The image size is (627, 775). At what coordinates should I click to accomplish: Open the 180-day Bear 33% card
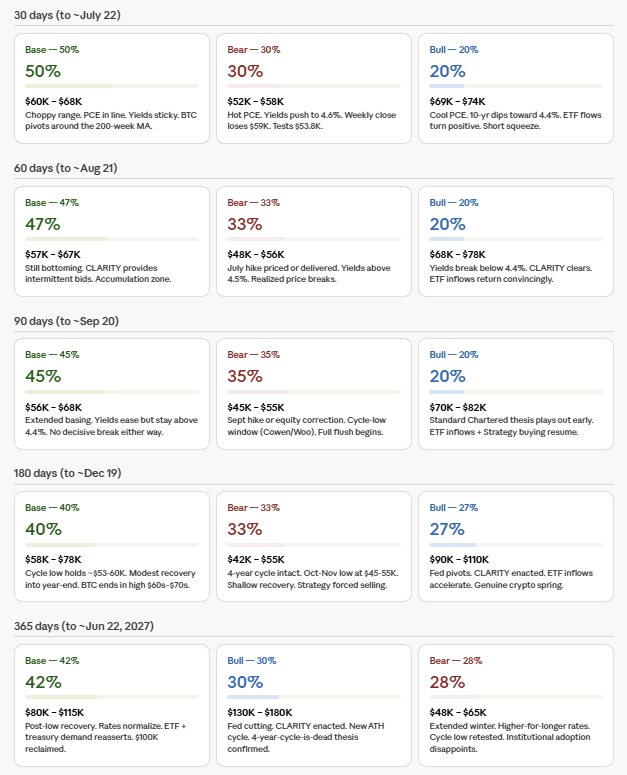(x=314, y=547)
